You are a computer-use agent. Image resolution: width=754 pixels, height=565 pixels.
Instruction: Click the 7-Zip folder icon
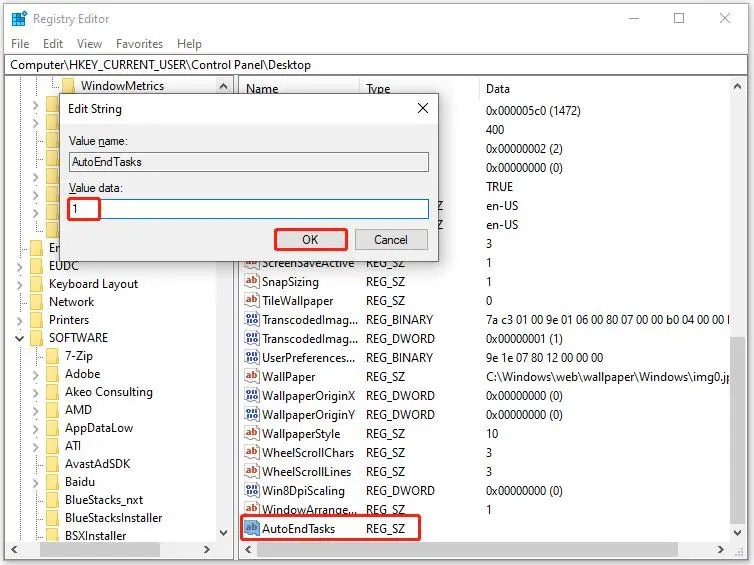pos(53,356)
